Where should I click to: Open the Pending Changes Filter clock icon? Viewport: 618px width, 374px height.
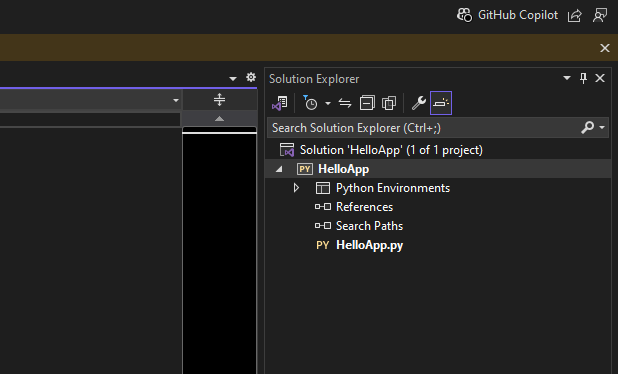pyautogui.click(x=310, y=103)
